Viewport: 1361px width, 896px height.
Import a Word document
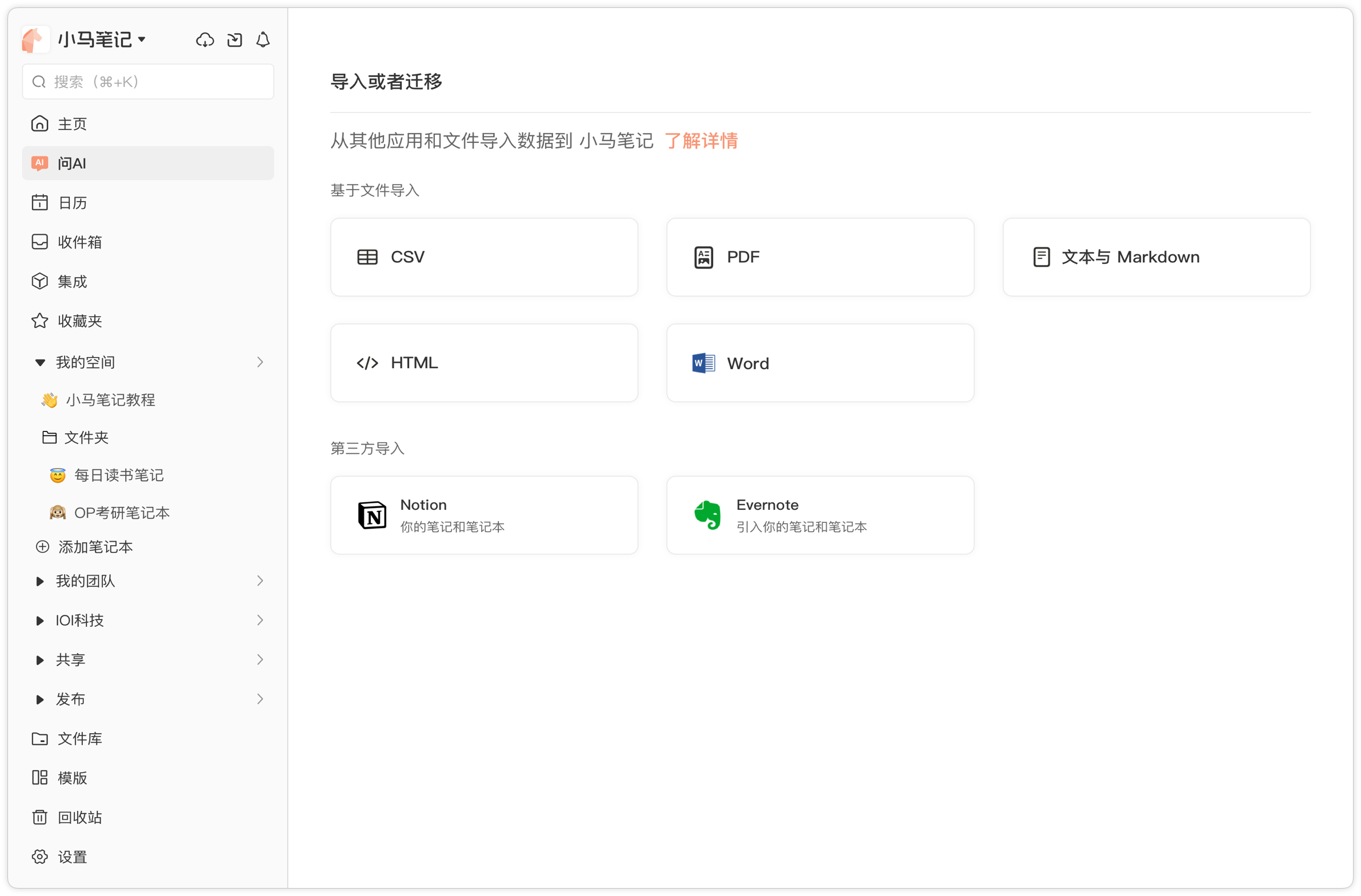[819, 362]
